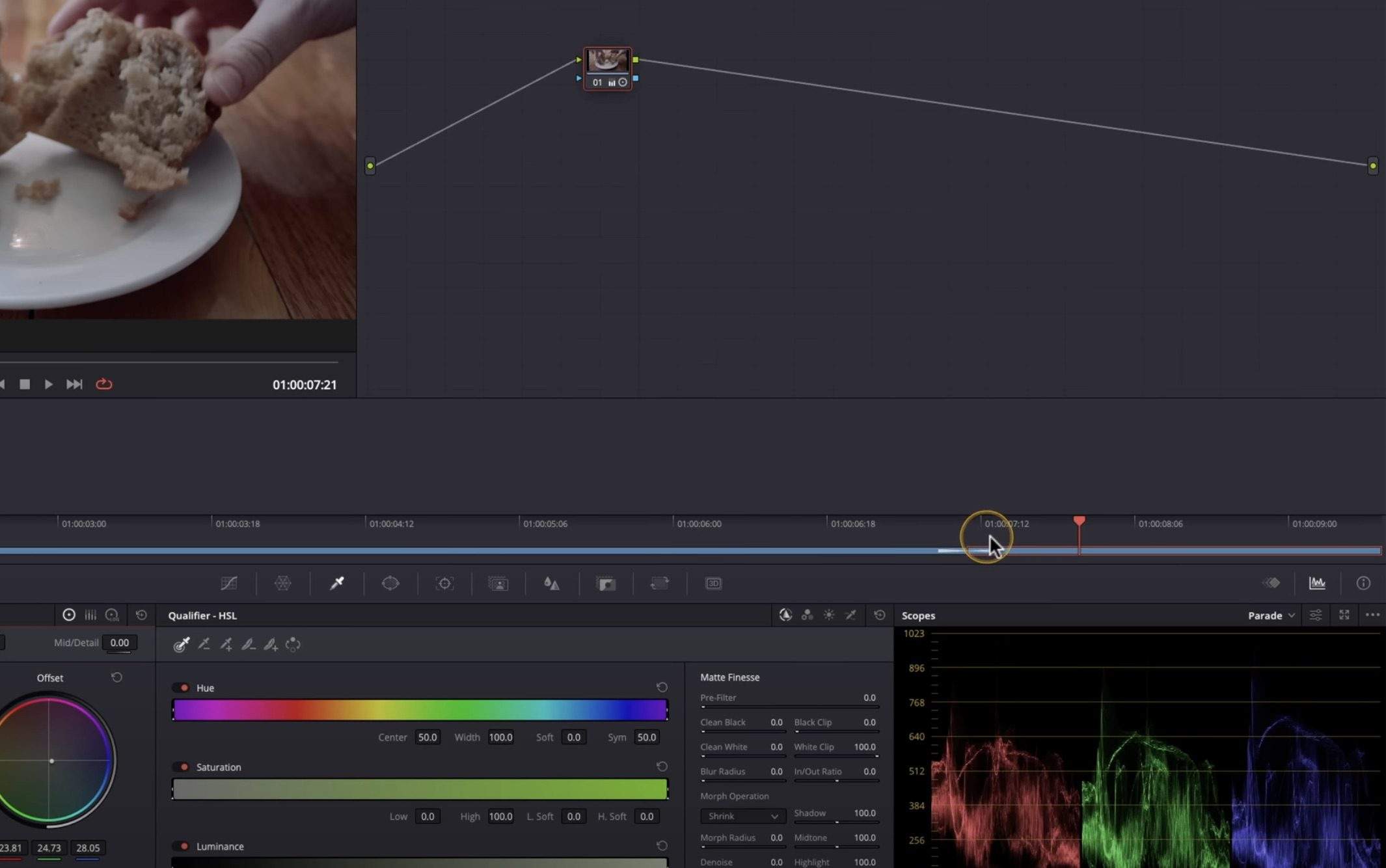Open the Key palette
1386x868 pixels.
pyautogui.click(x=606, y=584)
